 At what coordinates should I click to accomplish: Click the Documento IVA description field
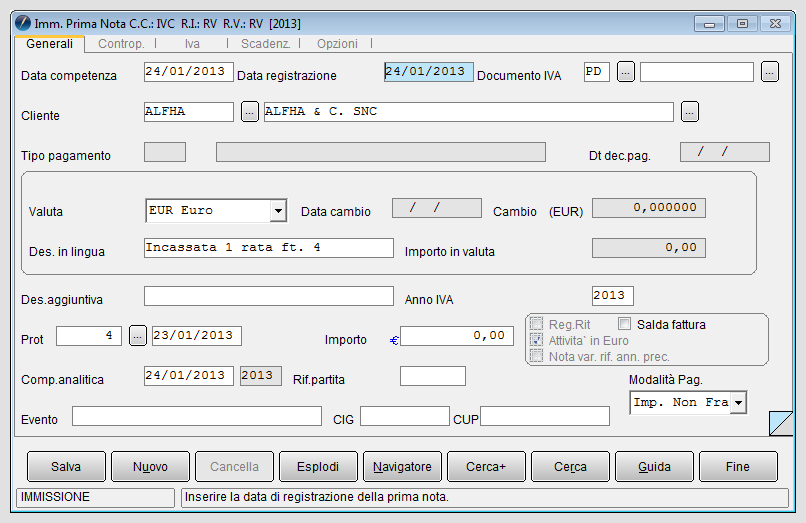click(x=697, y=72)
